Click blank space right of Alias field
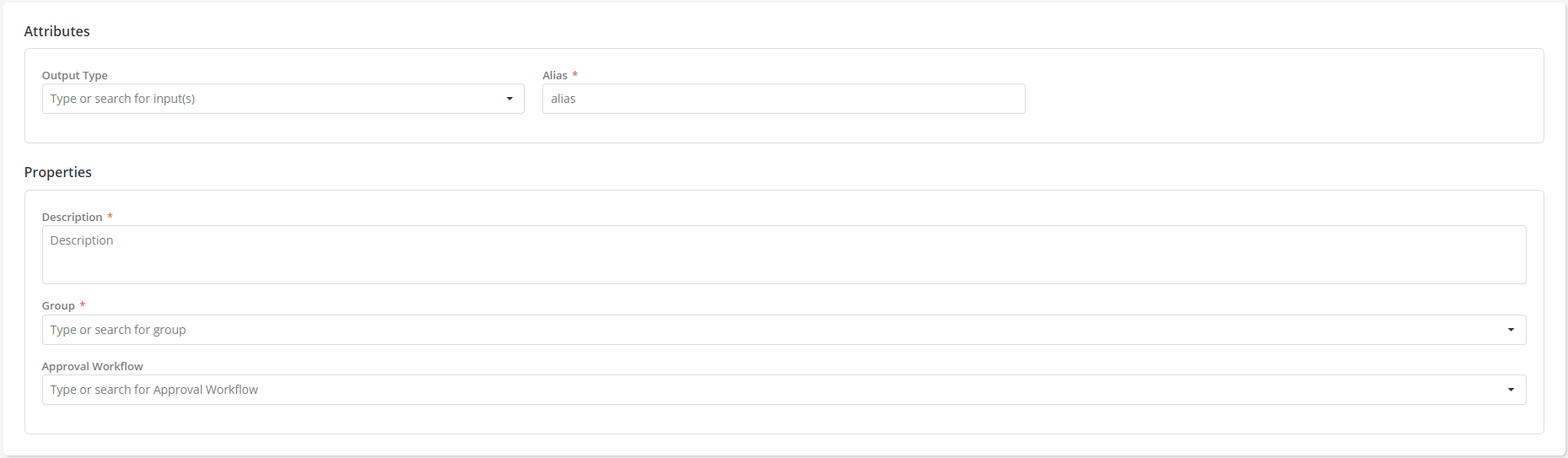This screenshot has height=458, width=1568. tap(1265, 99)
